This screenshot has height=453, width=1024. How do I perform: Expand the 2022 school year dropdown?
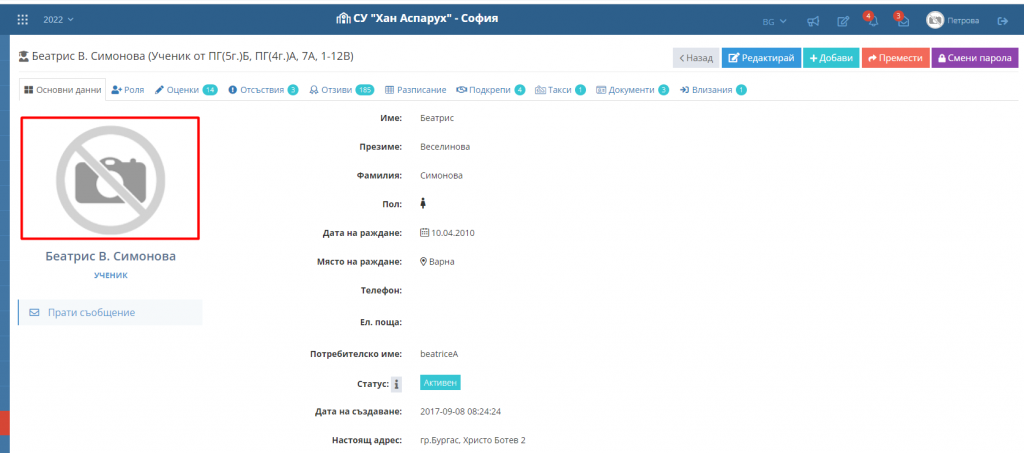(58, 20)
